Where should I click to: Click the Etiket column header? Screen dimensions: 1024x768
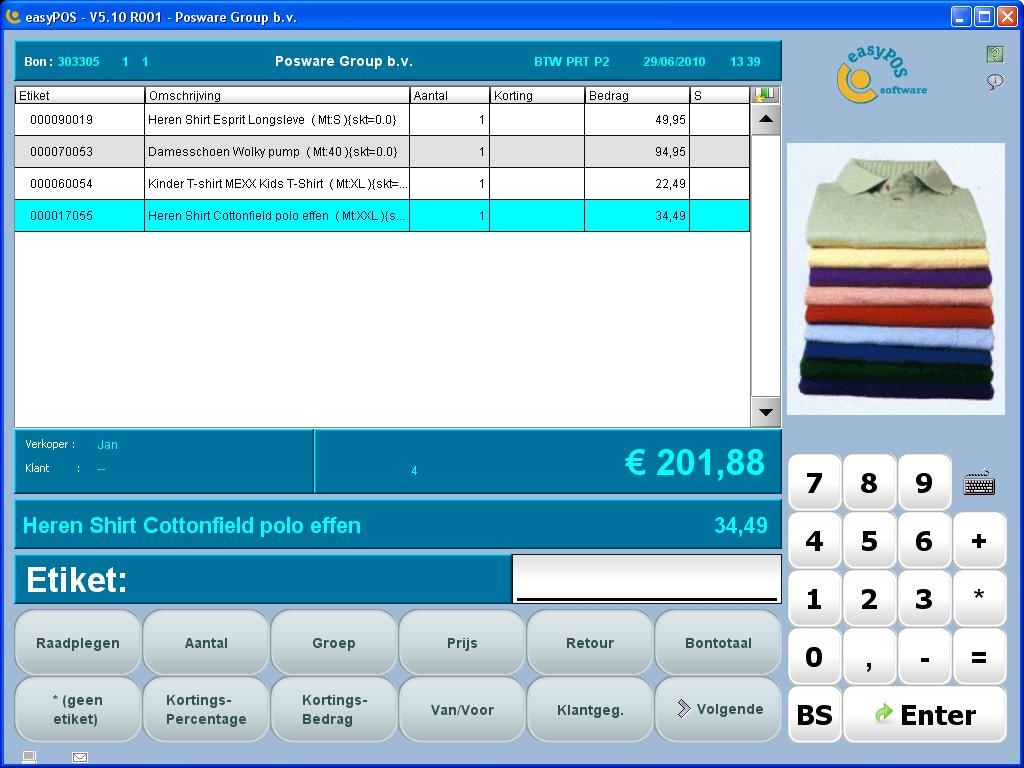(x=80, y=95)
